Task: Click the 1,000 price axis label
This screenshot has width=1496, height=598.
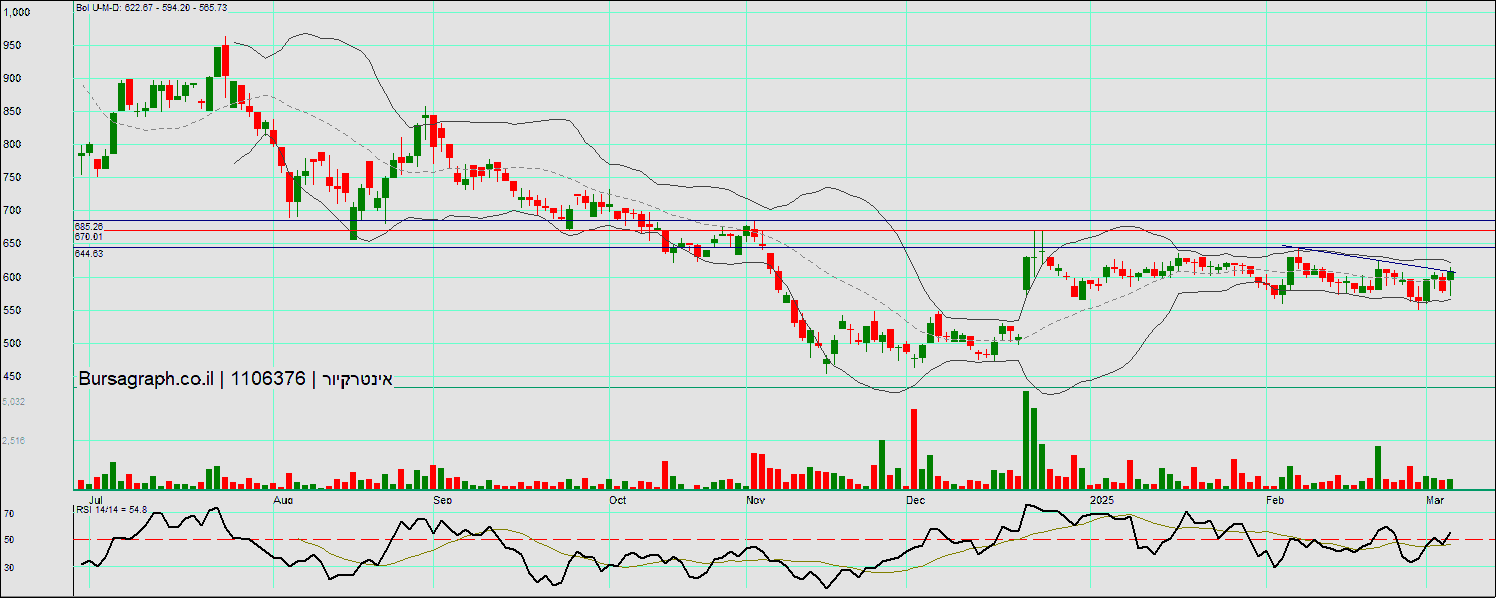Action: pyautogui.click(x=17, y=13)
